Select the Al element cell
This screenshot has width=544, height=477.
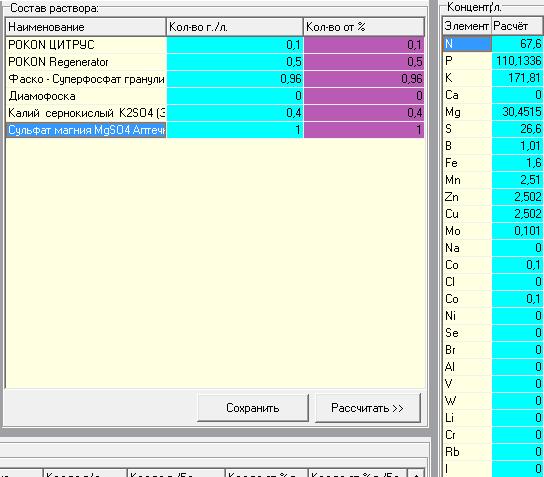click(x=467, y=367)
